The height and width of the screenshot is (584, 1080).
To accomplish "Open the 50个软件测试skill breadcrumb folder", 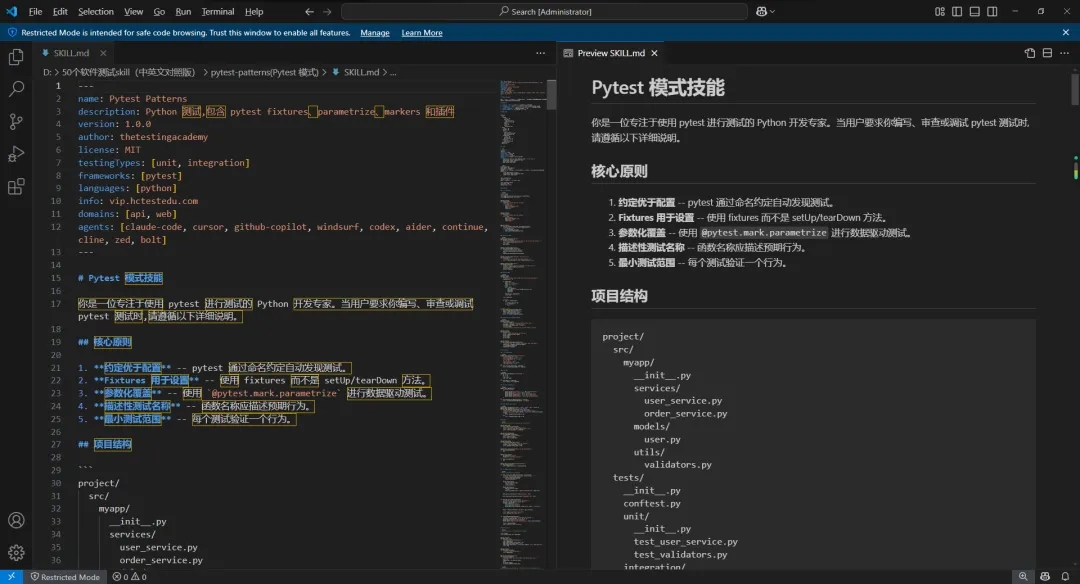I will click(129, 72).
